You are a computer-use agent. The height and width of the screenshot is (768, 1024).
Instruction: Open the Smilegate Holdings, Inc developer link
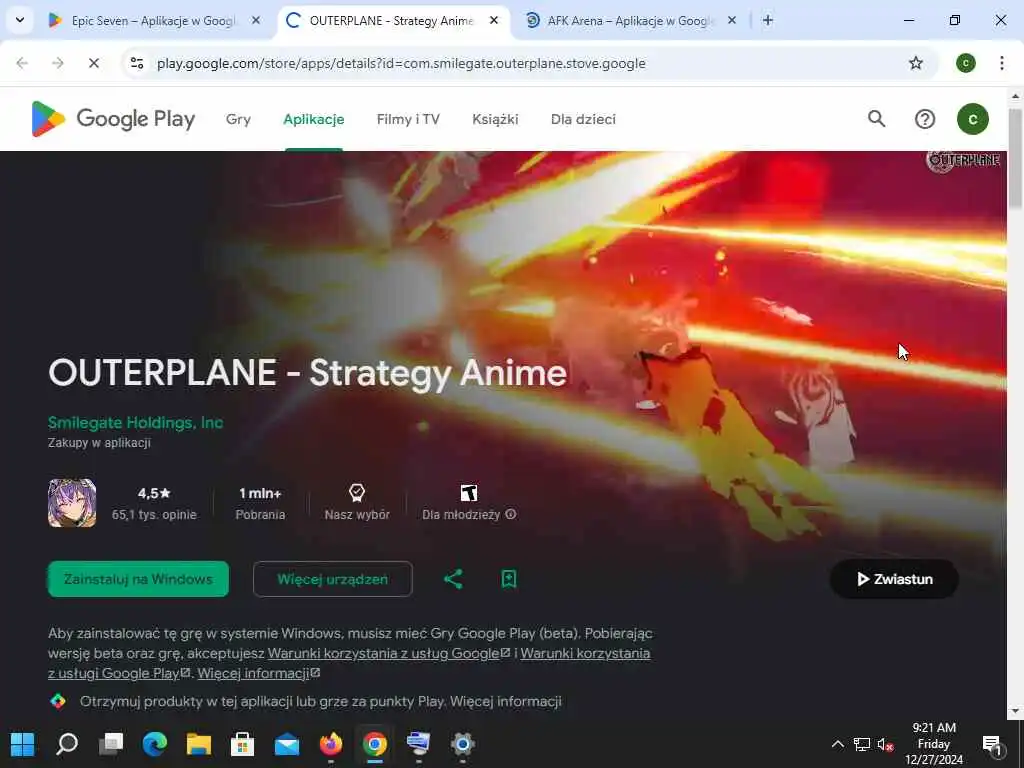pos(135,423)
